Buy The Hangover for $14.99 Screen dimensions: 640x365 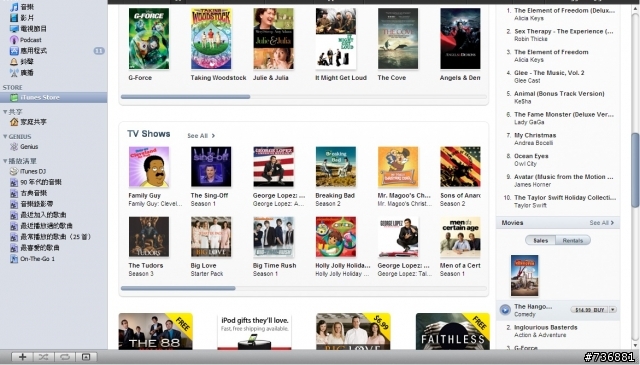click(589, 310)
